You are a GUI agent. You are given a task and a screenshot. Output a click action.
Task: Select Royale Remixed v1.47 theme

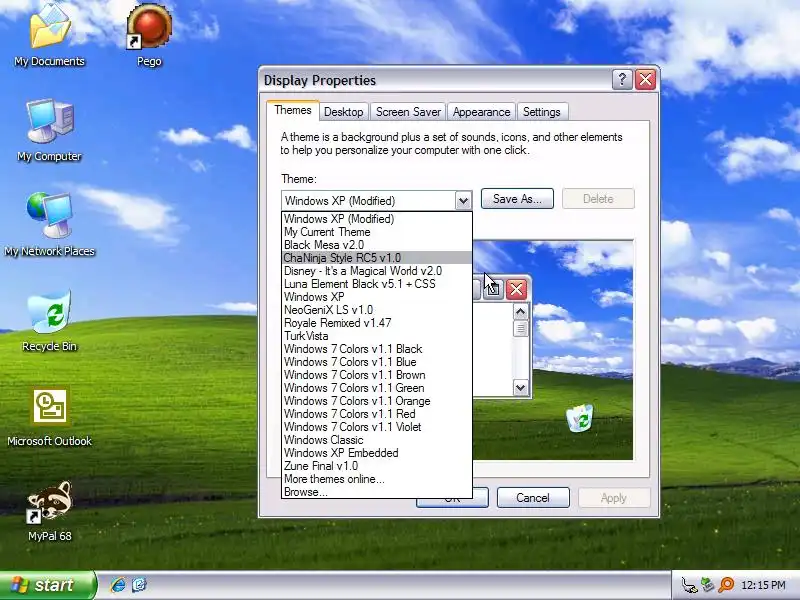pos(377,323)
